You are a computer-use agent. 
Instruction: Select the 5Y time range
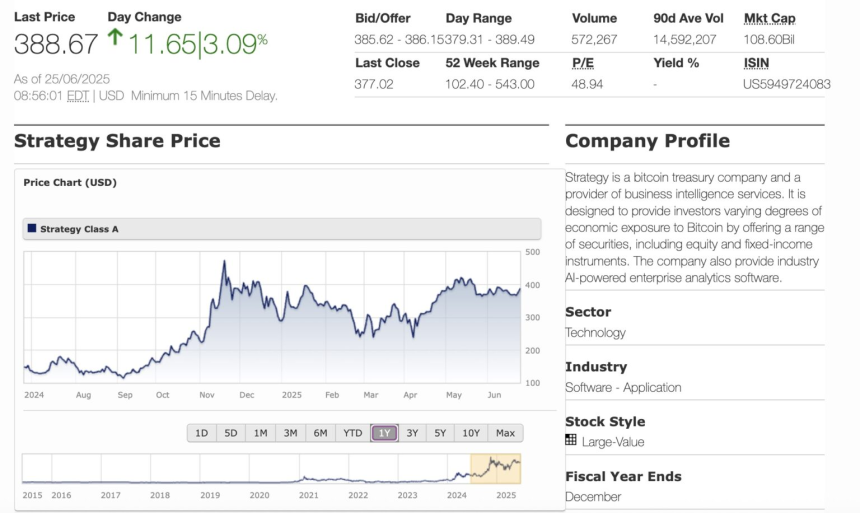(440, 433)
